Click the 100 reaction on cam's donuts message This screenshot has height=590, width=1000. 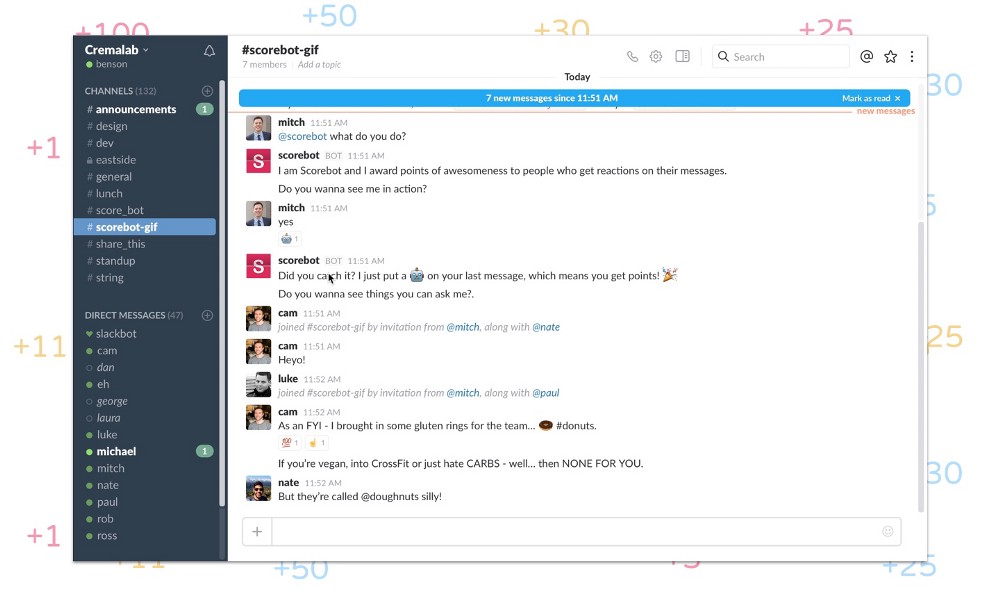pyautogui.click(x=290, y=443)
